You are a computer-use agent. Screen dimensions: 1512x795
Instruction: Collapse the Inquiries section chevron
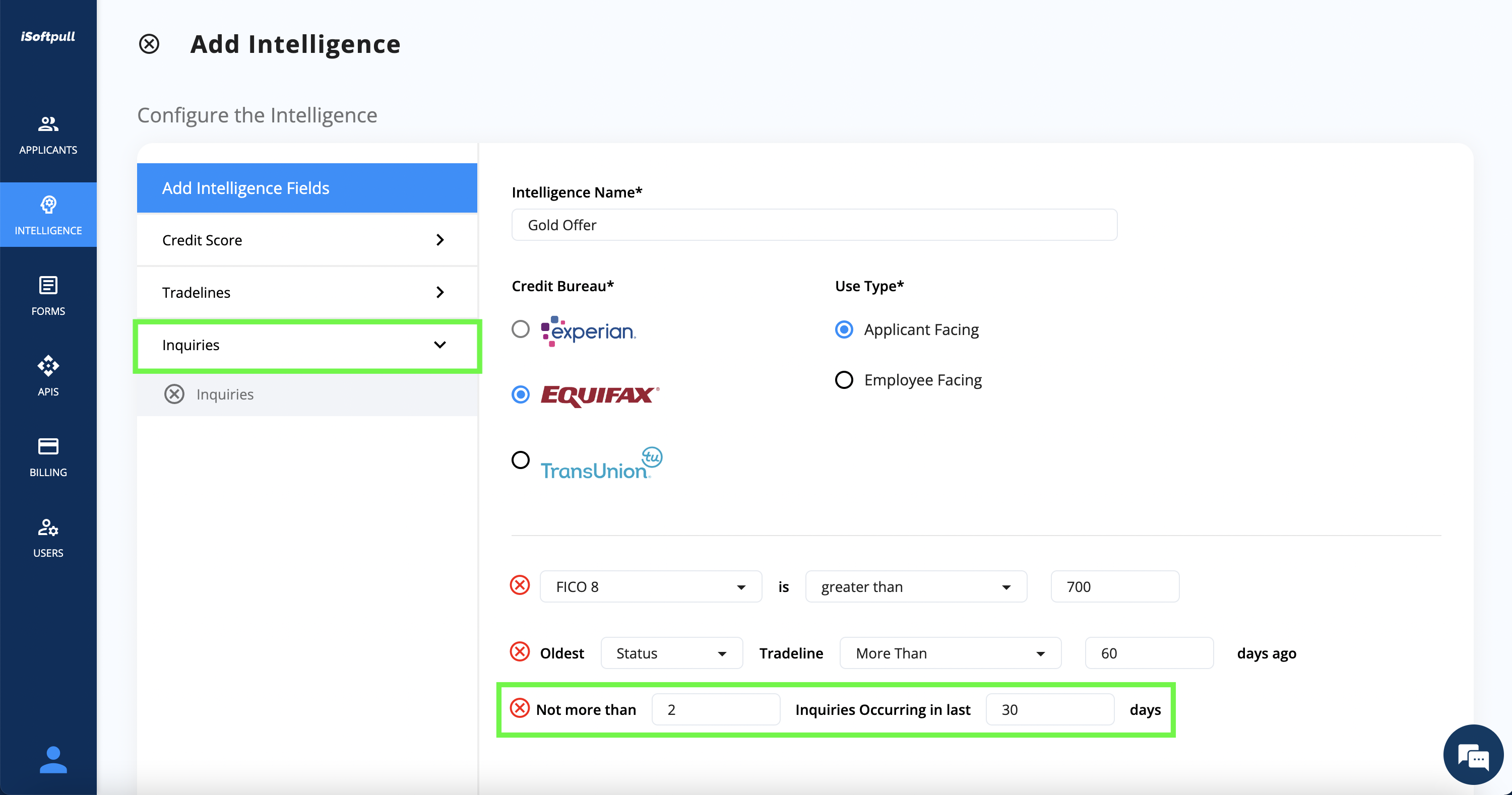point(440,345)
